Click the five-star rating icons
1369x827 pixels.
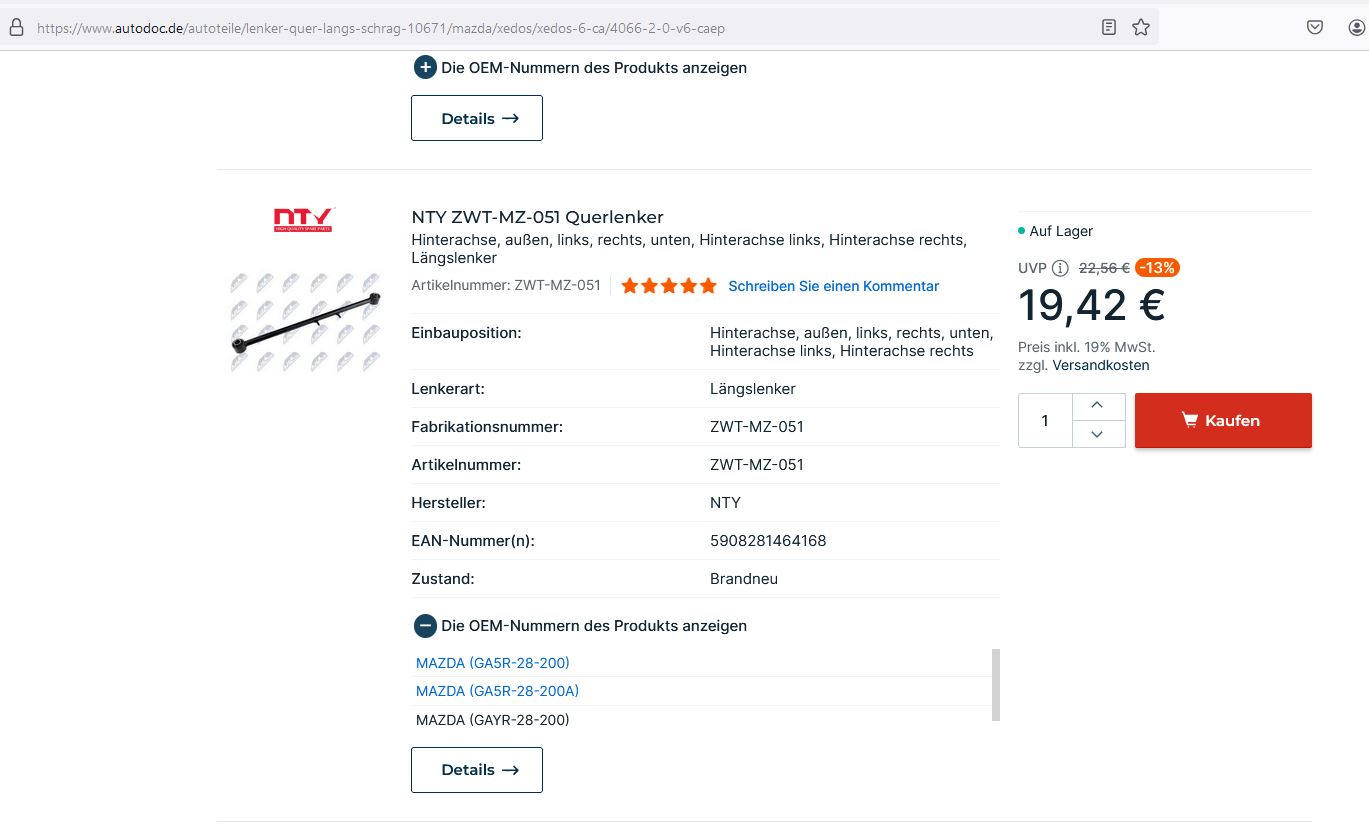(668, 286)
